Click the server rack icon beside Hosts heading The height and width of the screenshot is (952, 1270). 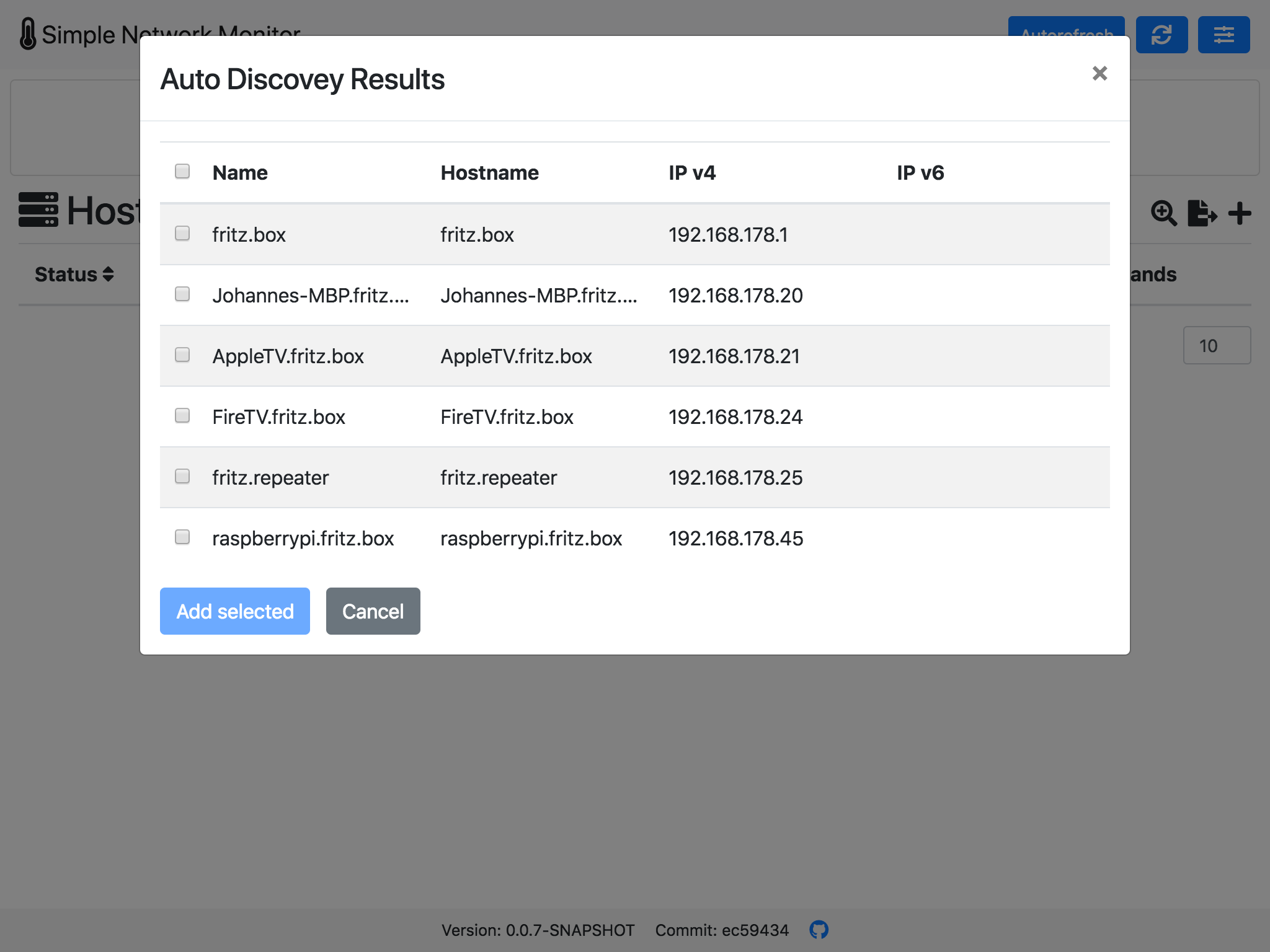(38, 210)
